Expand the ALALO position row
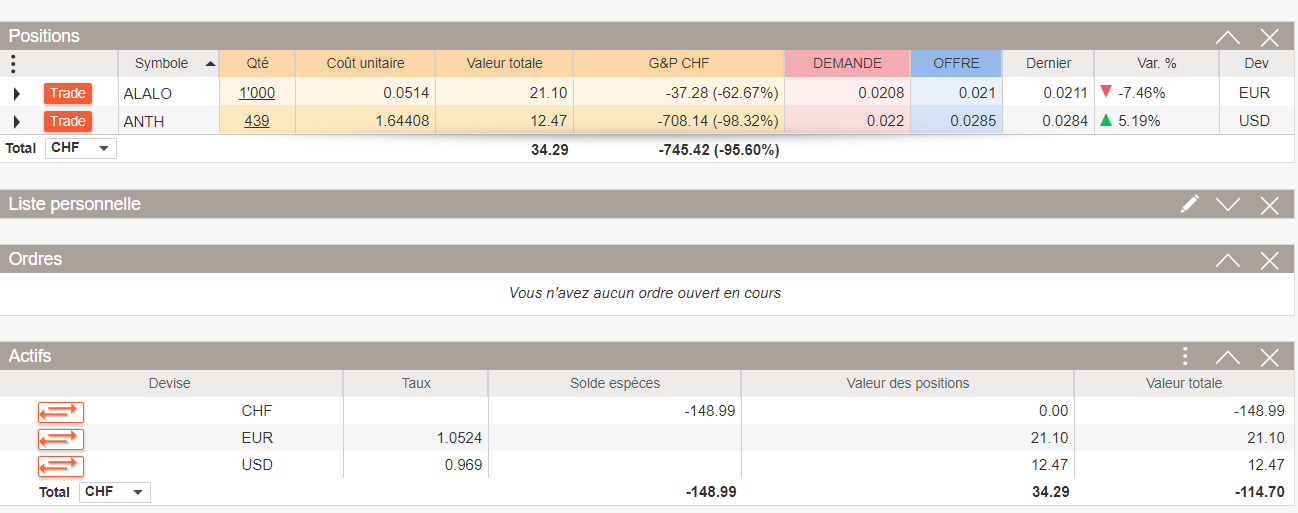This screenshot has height=513, width=1298. [17, 94]
